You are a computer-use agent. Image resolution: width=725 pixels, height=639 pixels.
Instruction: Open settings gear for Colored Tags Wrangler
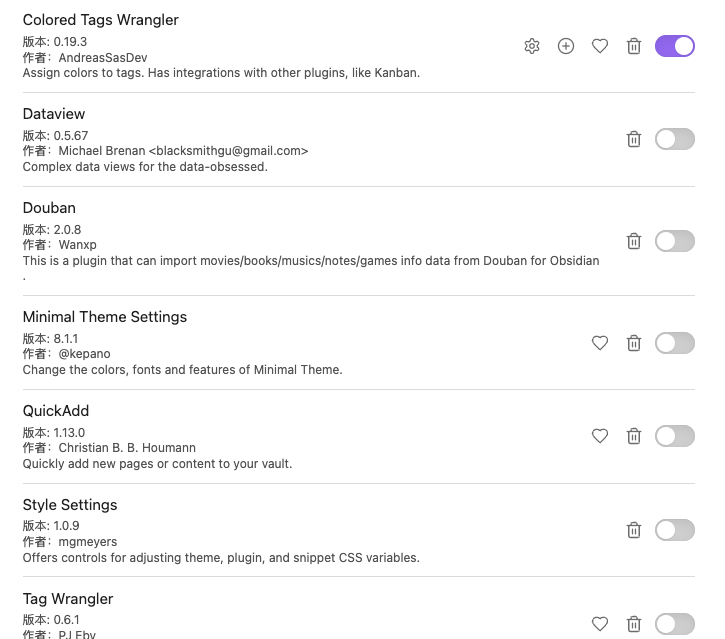532,46
